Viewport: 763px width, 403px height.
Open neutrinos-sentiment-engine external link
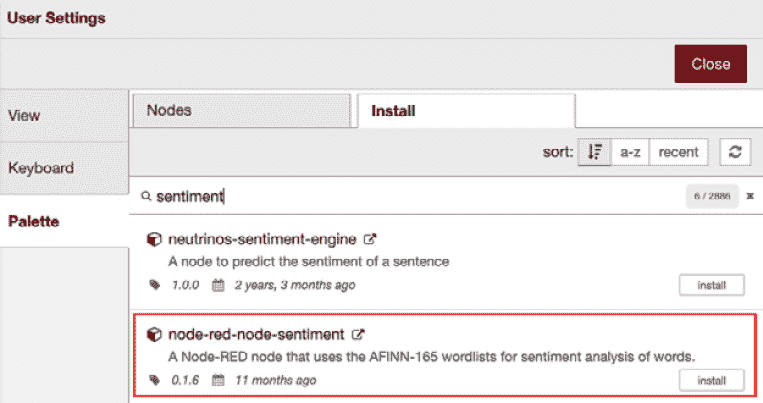pyautogui.click(x=370, y=239)
